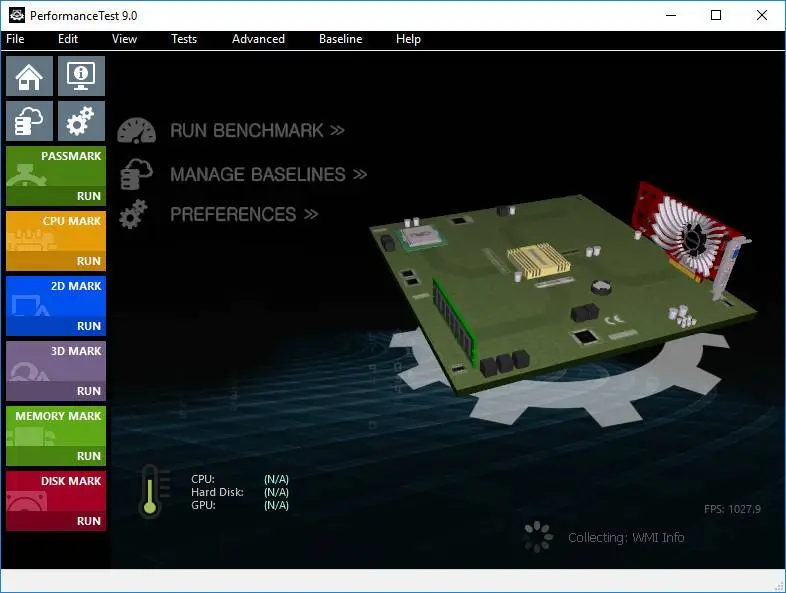Click the PerformanceTest app icon in title bar

[17, 15]
